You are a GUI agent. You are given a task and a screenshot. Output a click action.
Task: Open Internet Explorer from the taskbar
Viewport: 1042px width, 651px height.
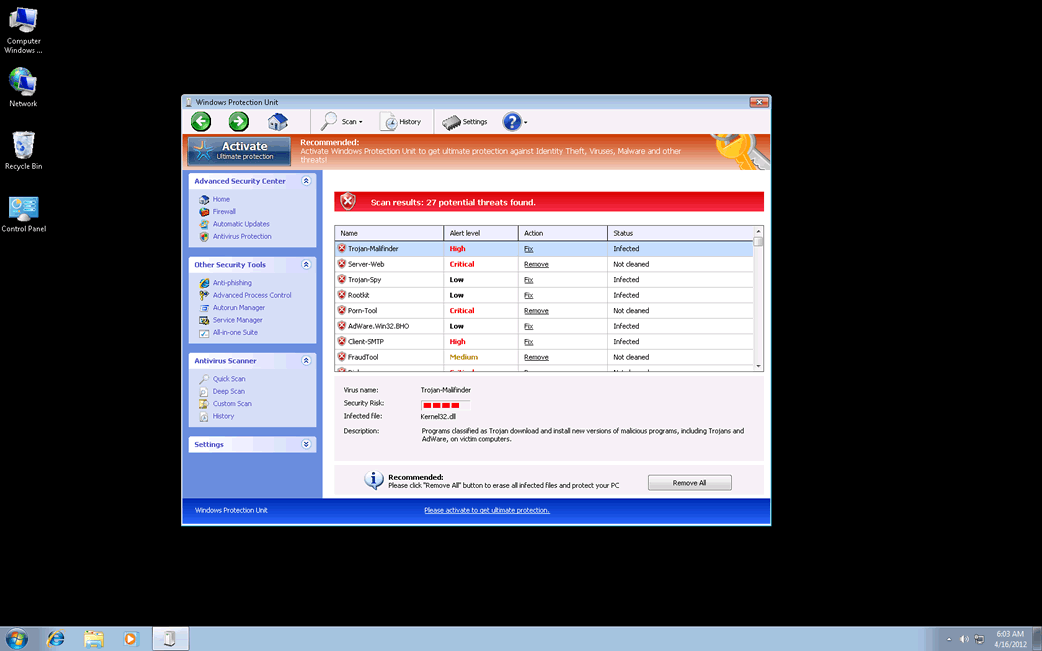[56, 639]
